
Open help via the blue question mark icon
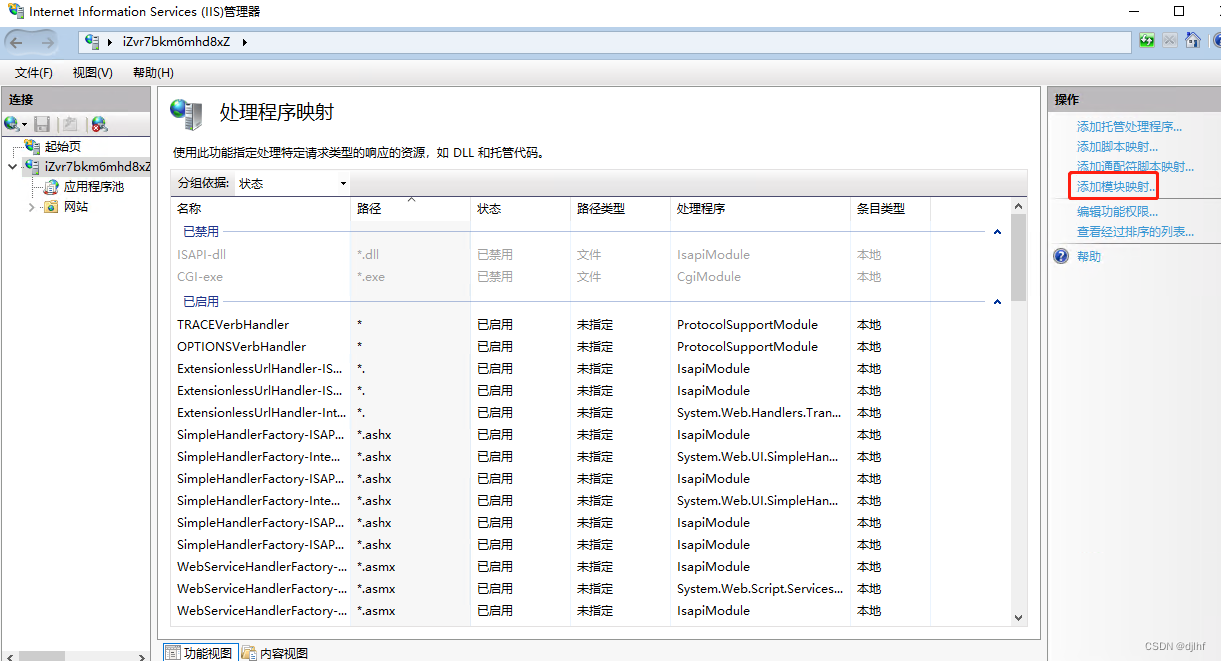tap(1060, 256)
